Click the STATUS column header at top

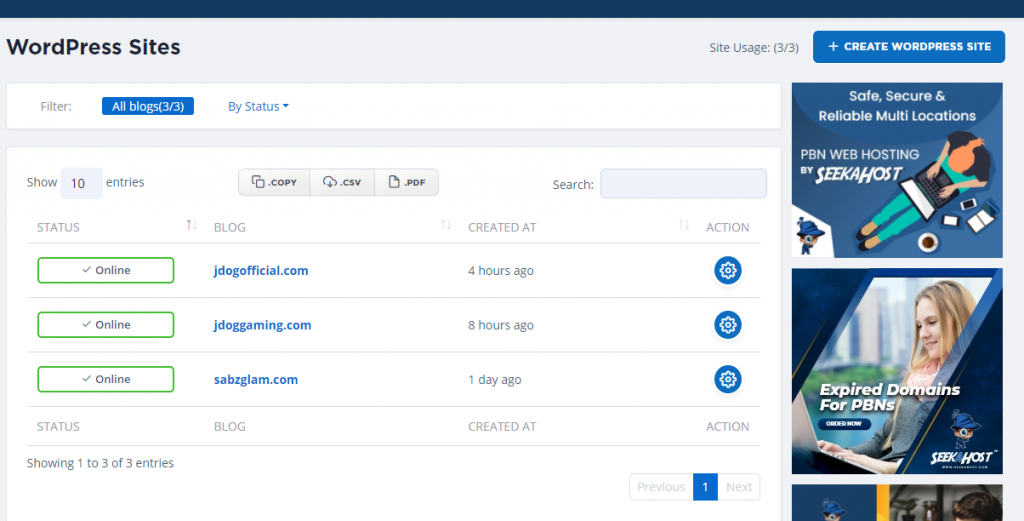pyautogui.click(x=58, y=227)
